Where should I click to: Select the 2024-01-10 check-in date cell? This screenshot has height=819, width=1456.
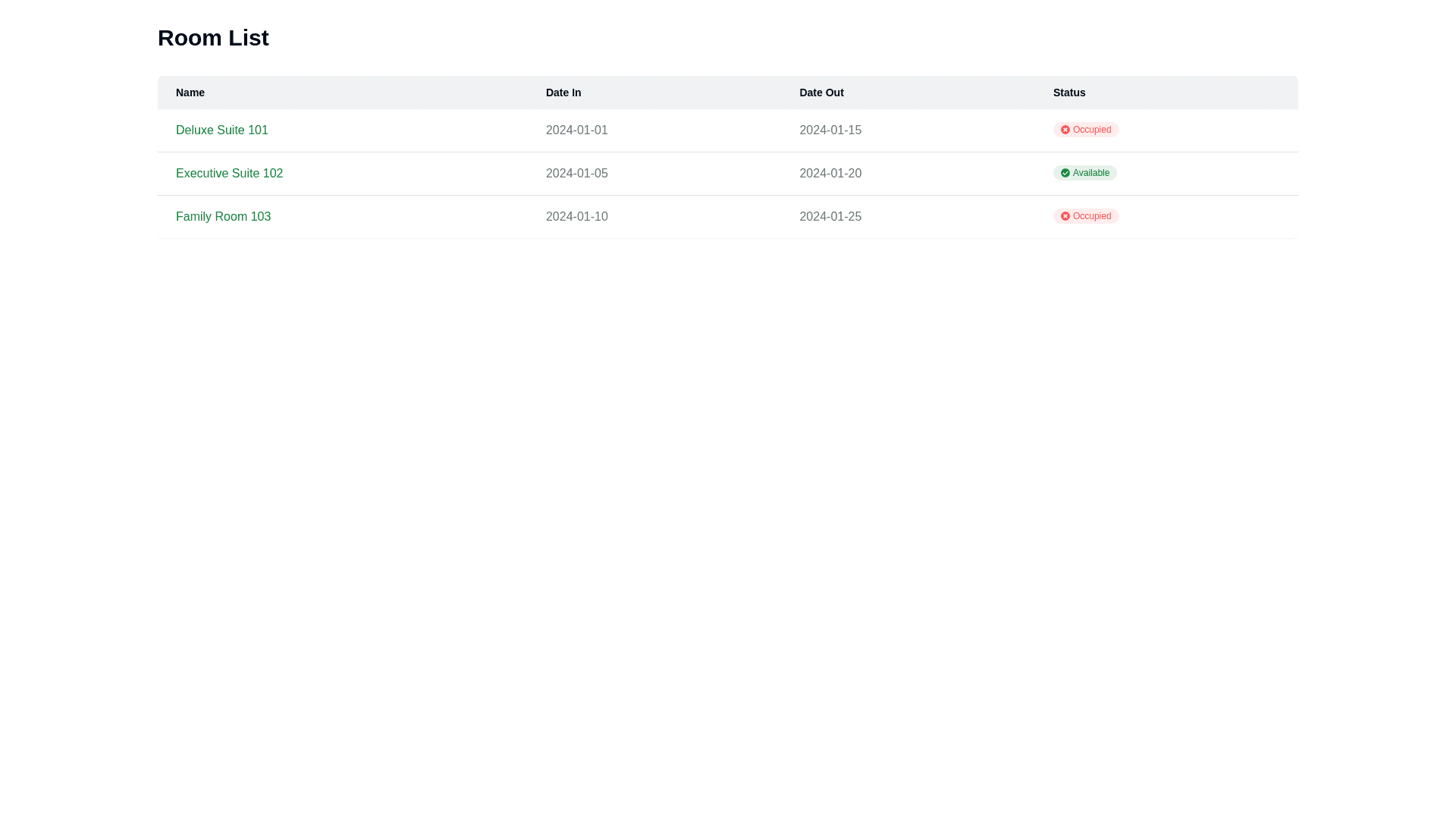(576, 217)
